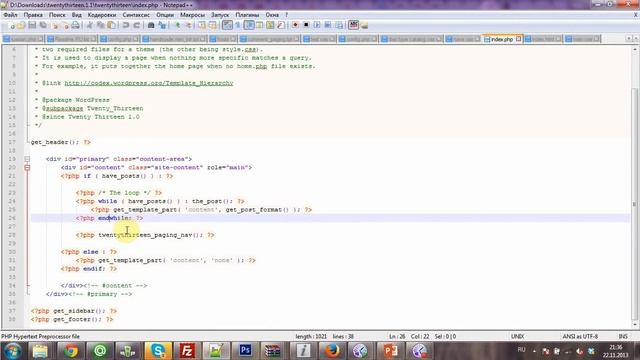
Task: Toggle synchronized horizontal scrolling
Action: pyautogui.click(x=213, y=25)
